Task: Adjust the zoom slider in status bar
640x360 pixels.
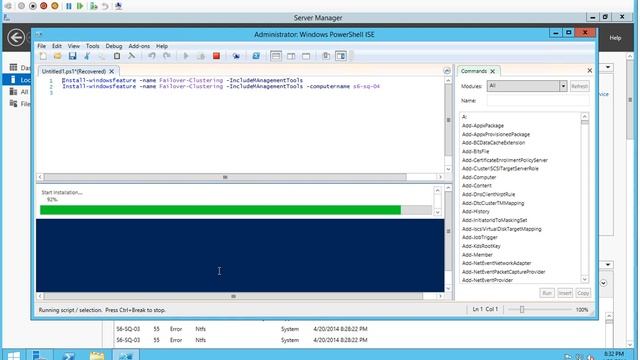Action: coord(522,309)
